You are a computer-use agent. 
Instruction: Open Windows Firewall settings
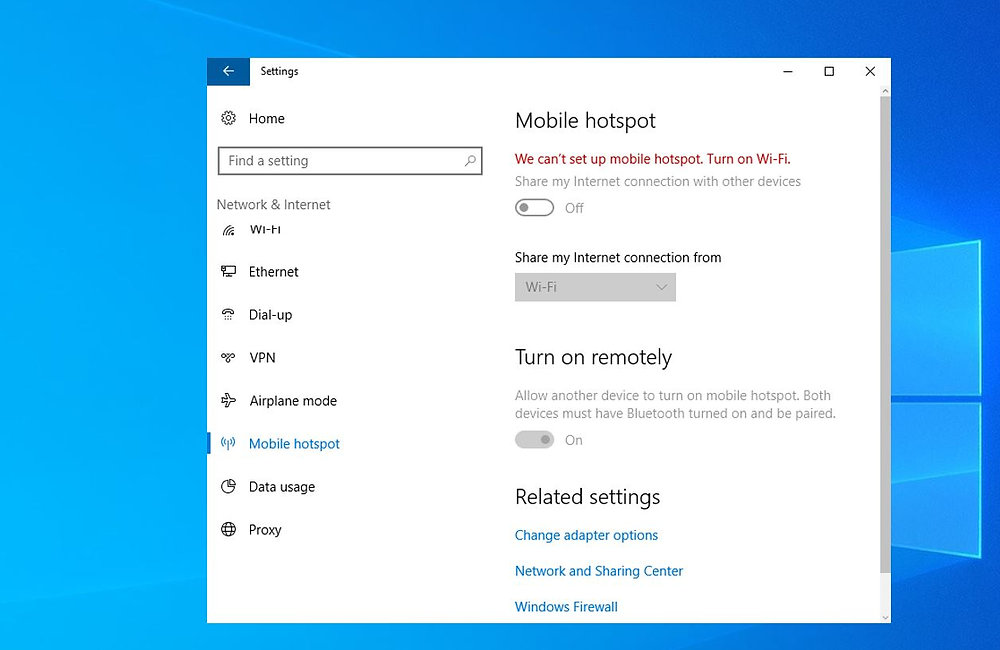click(x=566, y=606)
